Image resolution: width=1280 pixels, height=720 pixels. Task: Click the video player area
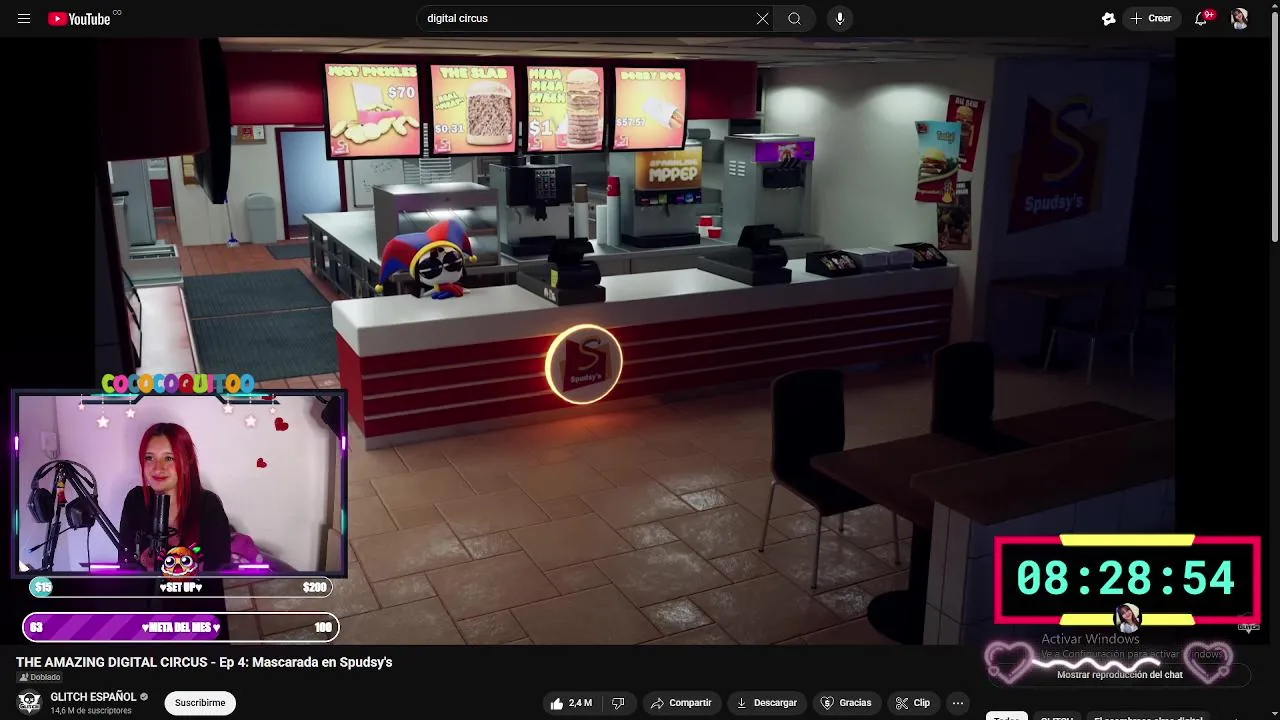coord(640,340)
